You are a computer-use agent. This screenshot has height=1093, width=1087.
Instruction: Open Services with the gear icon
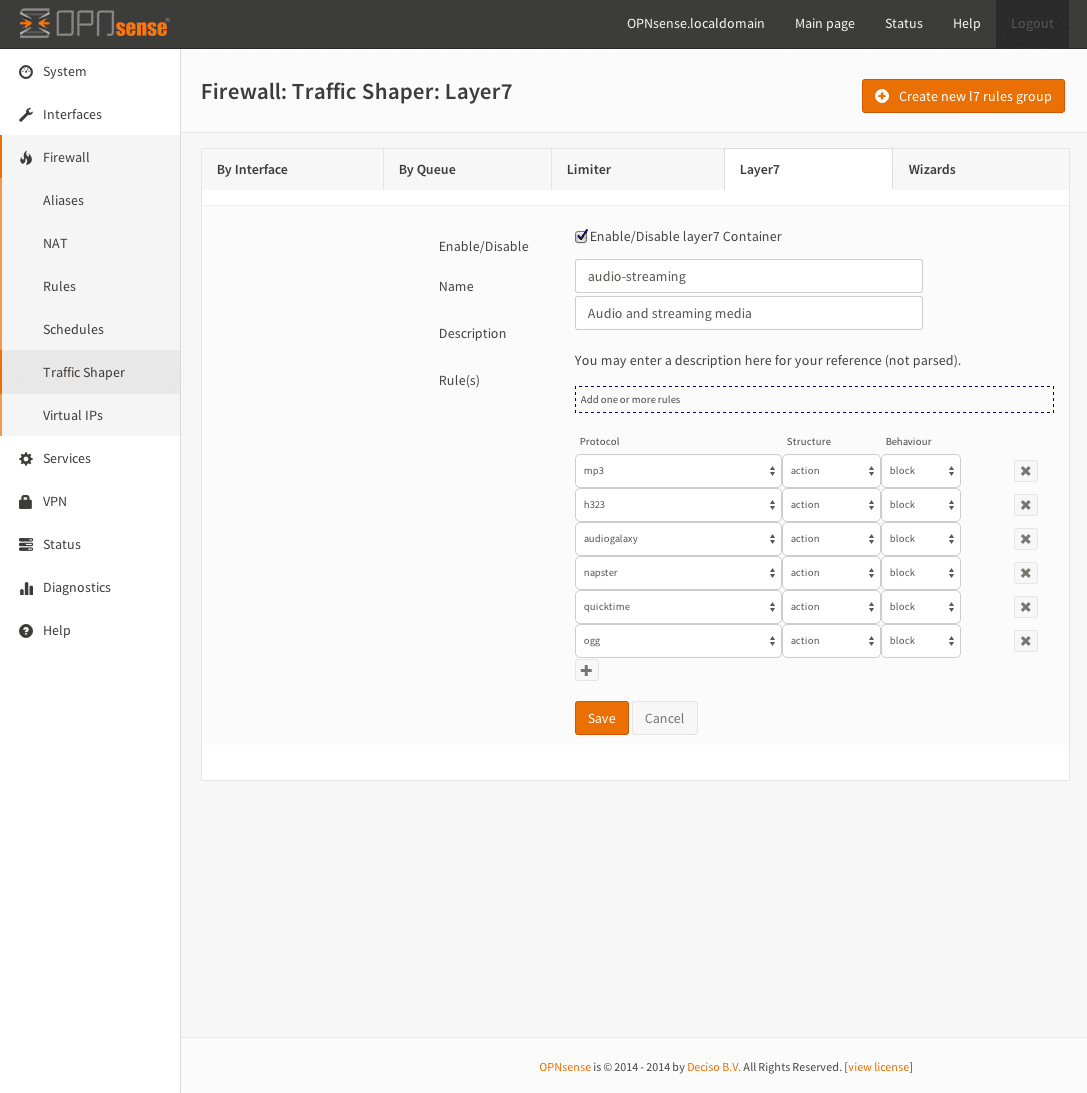[x=26, y=458]
